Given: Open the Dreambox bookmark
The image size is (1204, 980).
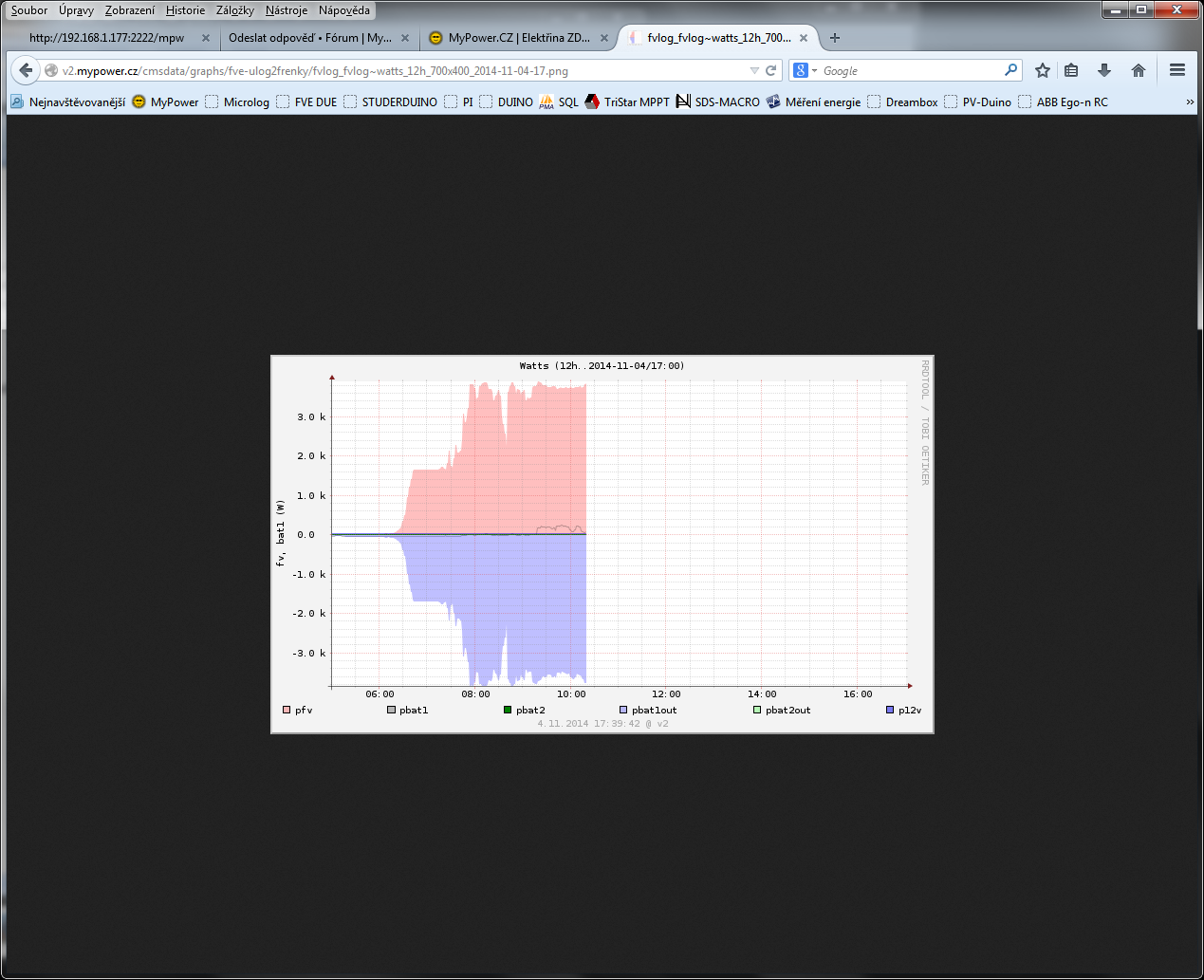Looking at the screenshot, I should (x=902, y=102).
